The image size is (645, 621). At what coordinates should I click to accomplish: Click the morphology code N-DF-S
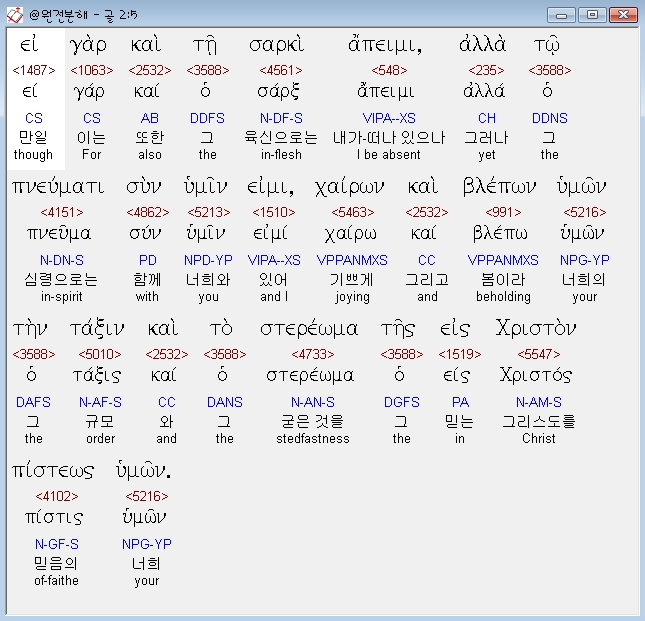[x=281, y=118]
